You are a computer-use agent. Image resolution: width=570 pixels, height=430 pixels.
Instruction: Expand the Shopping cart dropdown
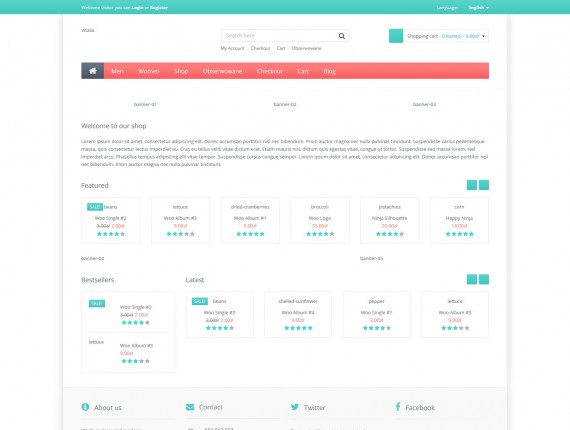click(483, 36)
